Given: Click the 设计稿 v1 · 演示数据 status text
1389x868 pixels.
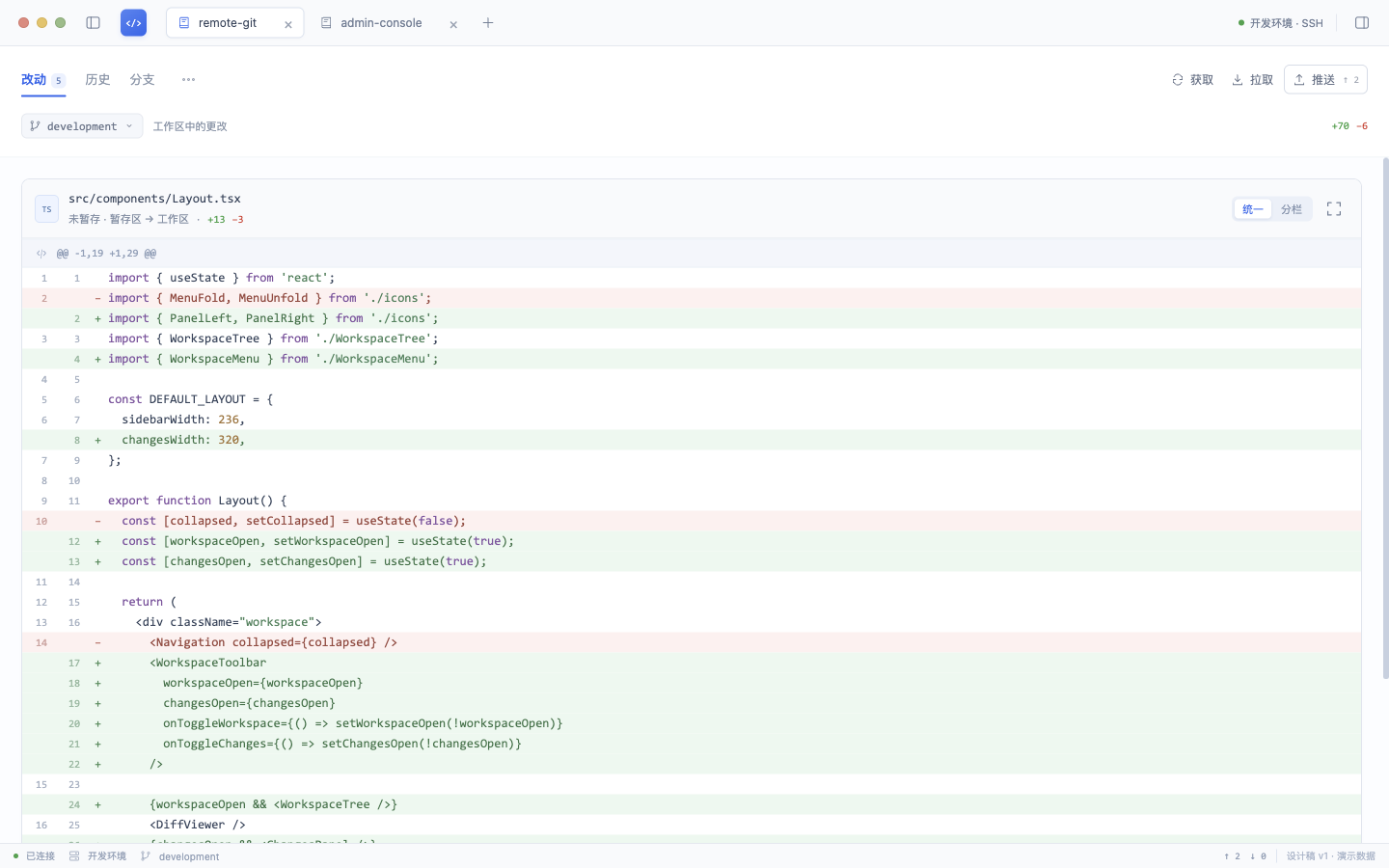Looking at the screenshot, I should [x=1331, y=856].
